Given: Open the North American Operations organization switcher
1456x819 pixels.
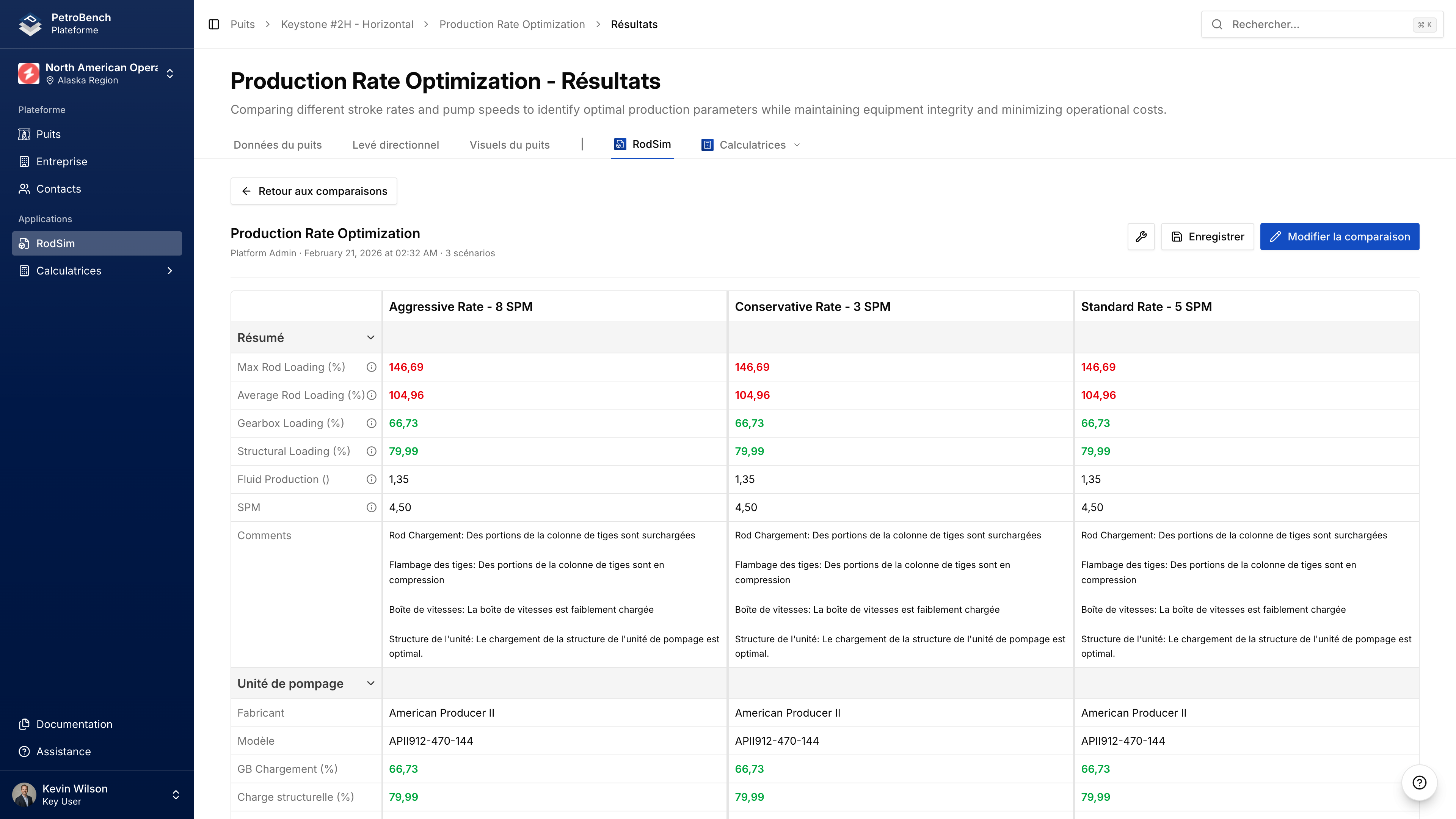Looking at the screenshot, I should coord(96,73).
